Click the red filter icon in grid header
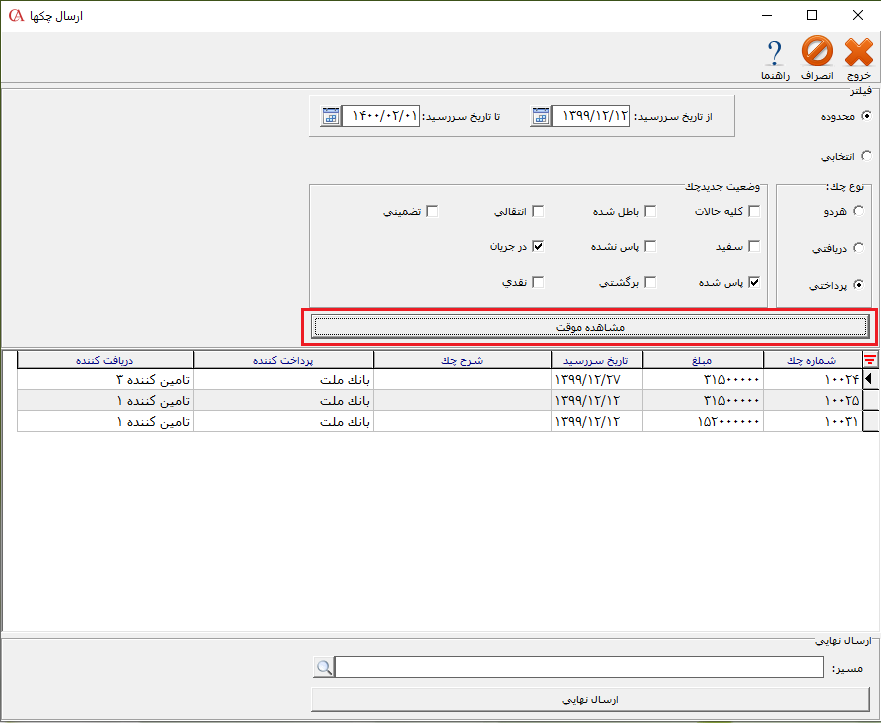The image size is (881, 723). pos(870,360)
